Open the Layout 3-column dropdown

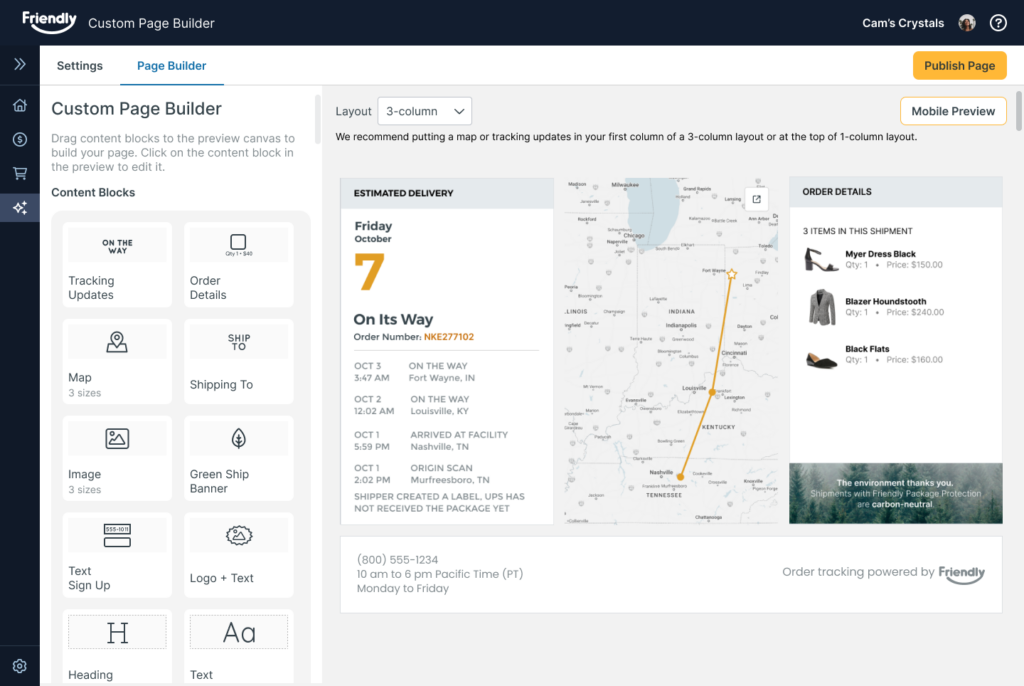coord(425,111)
